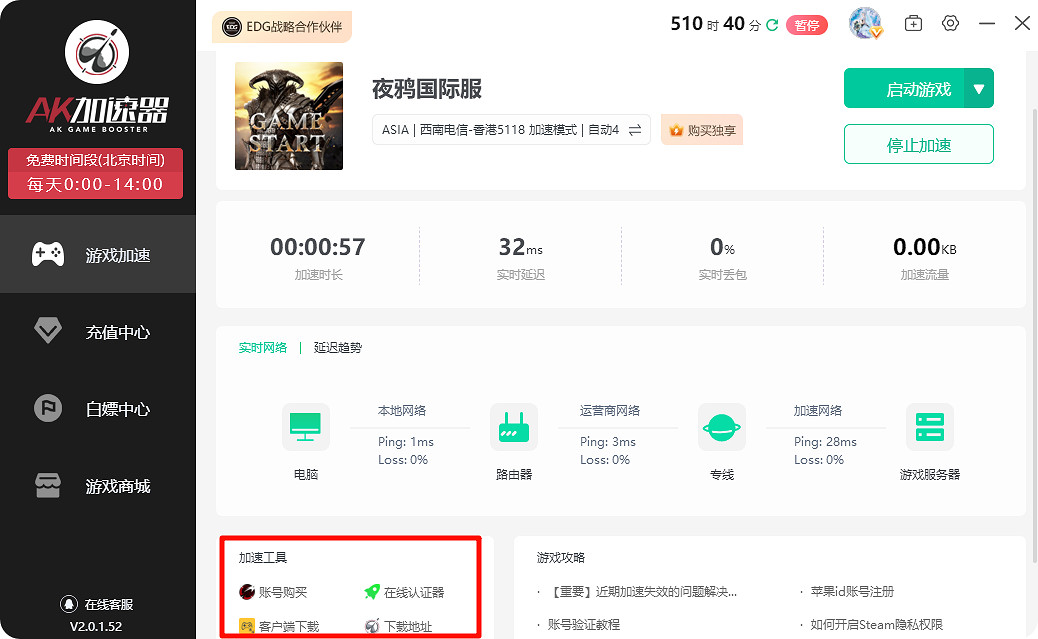Expand the 启动游戏 dropdown arrow
The height and width of the screenshot is (639, 1038).
click(979, 89)
